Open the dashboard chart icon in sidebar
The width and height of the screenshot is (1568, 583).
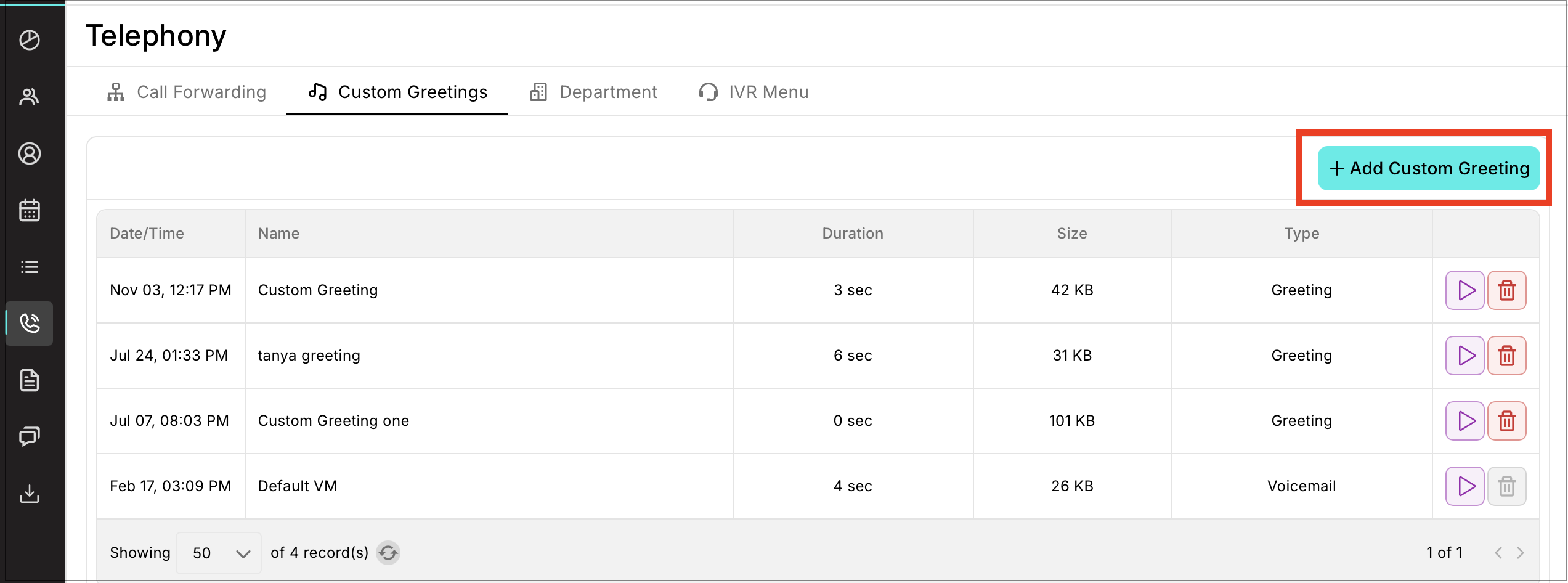coord(30,40)
